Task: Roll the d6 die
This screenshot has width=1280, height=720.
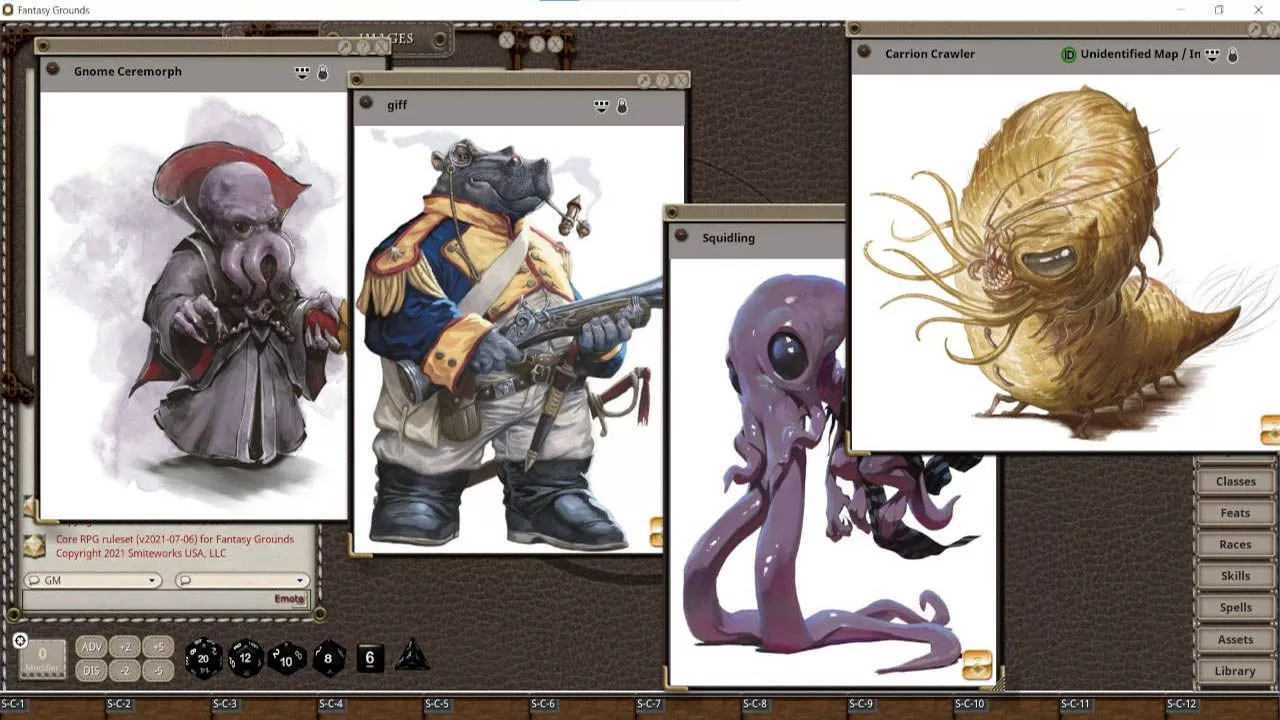Action: pos(370,658)
